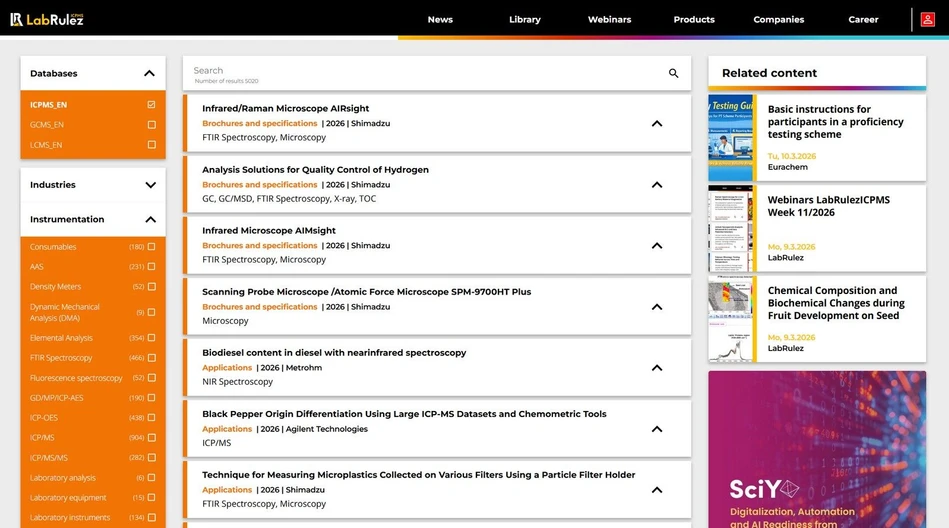Toggle chevron on Biodiesel content entry
949x528 pixels.
(657, 368)
